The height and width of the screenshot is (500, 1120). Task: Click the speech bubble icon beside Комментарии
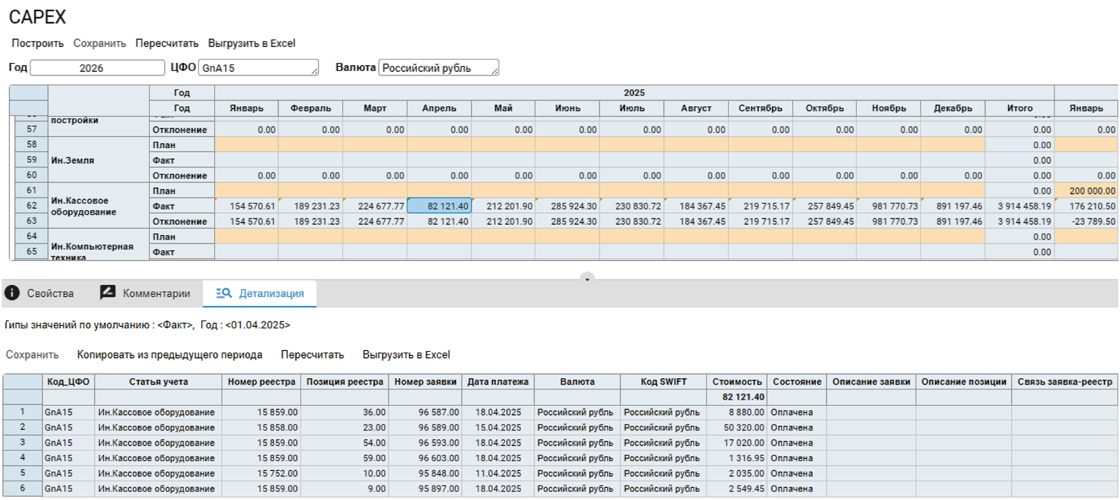pyautogui.click(x=108, y=293)
